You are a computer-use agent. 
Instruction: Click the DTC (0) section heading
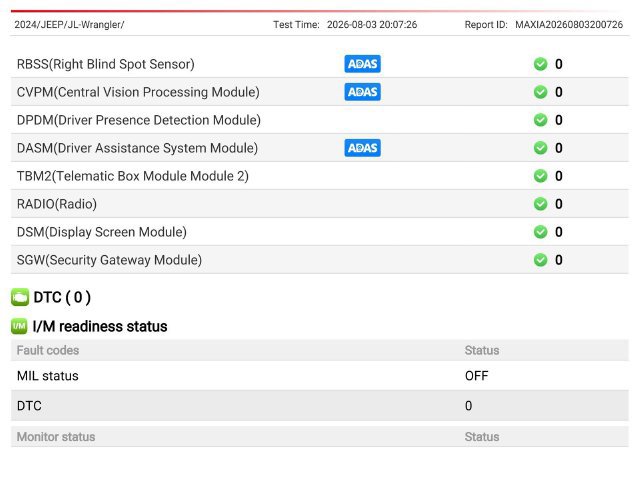[x=62, y=297]
